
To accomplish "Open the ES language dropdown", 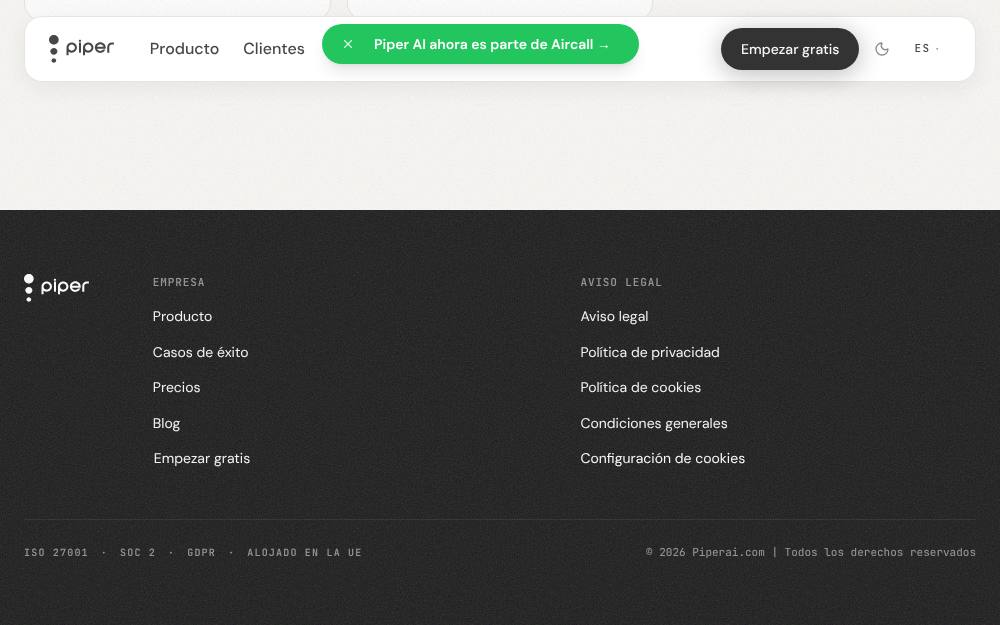I will [926, 48].
